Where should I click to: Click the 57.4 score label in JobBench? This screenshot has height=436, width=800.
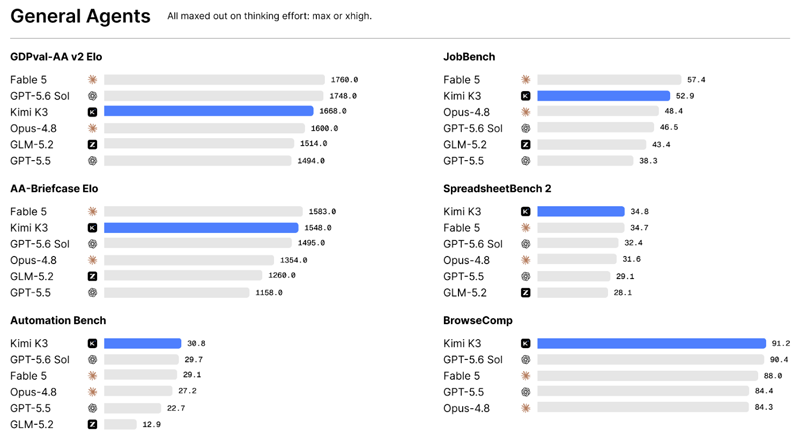(x=696, y=80)
